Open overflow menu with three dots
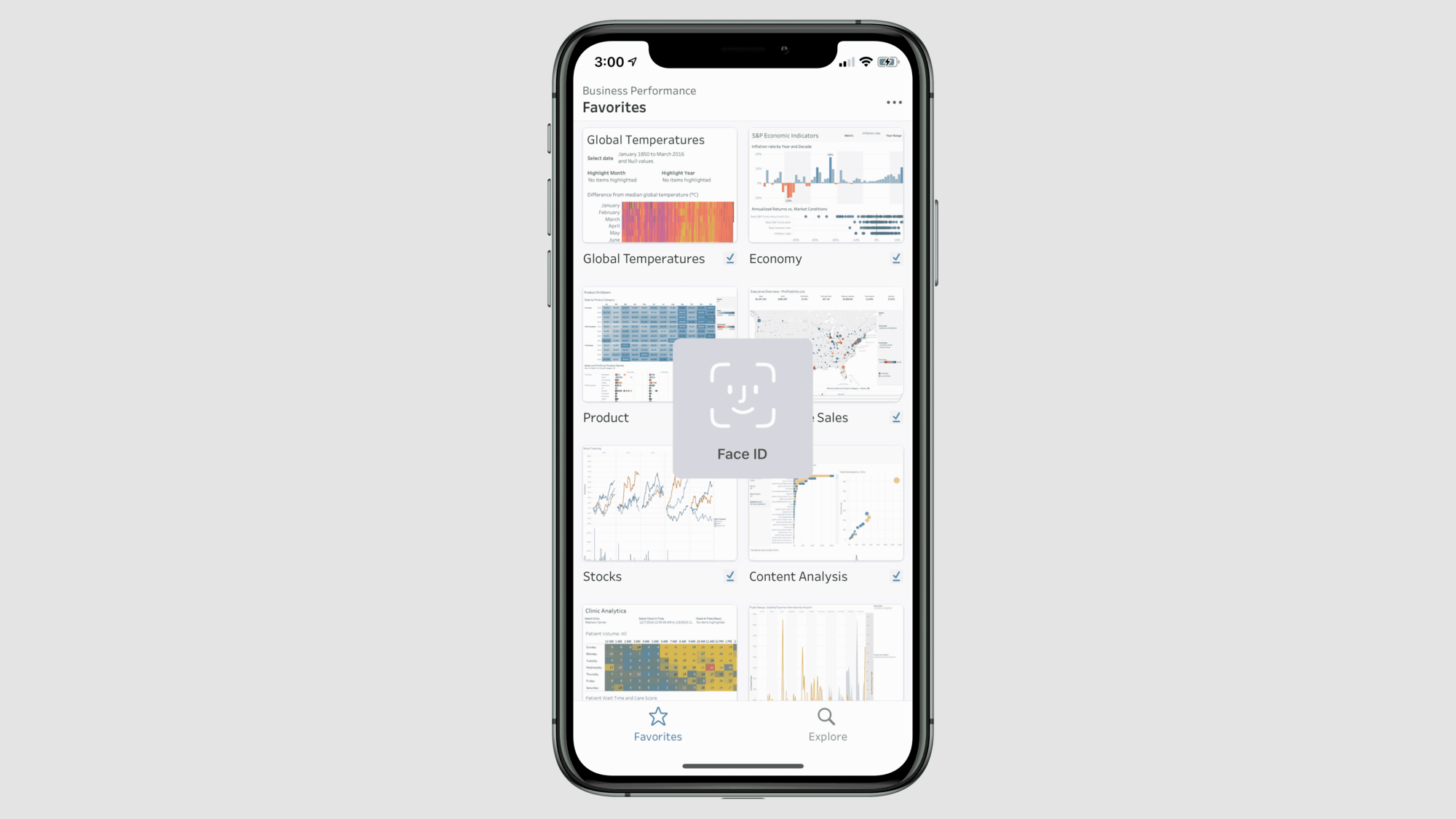 [893, 102]
